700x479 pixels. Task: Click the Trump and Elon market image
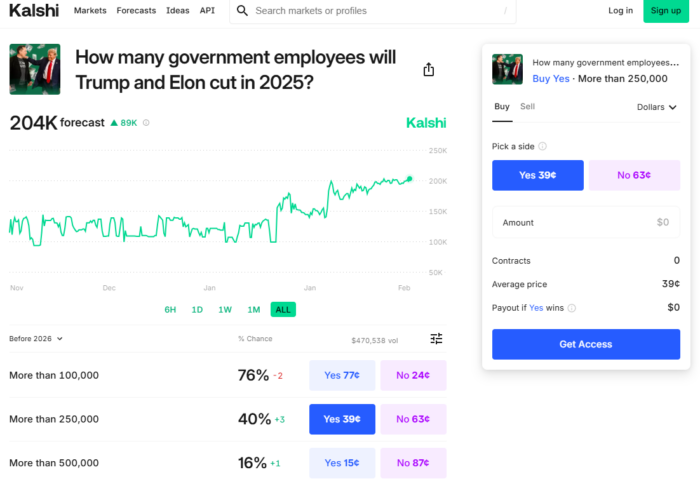pos(35,69)
